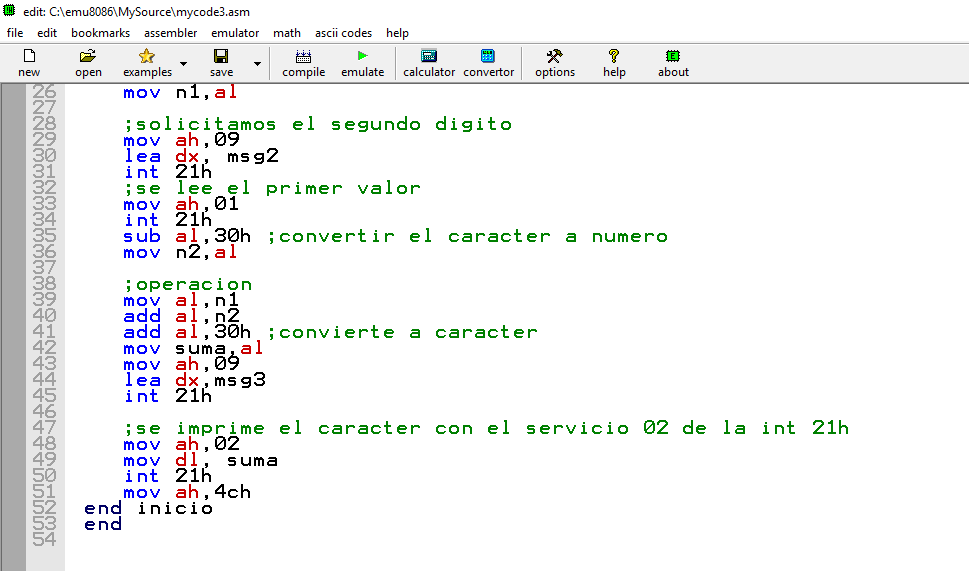
Task: Click the final 'end' on line 53
Action: (103, 525)
